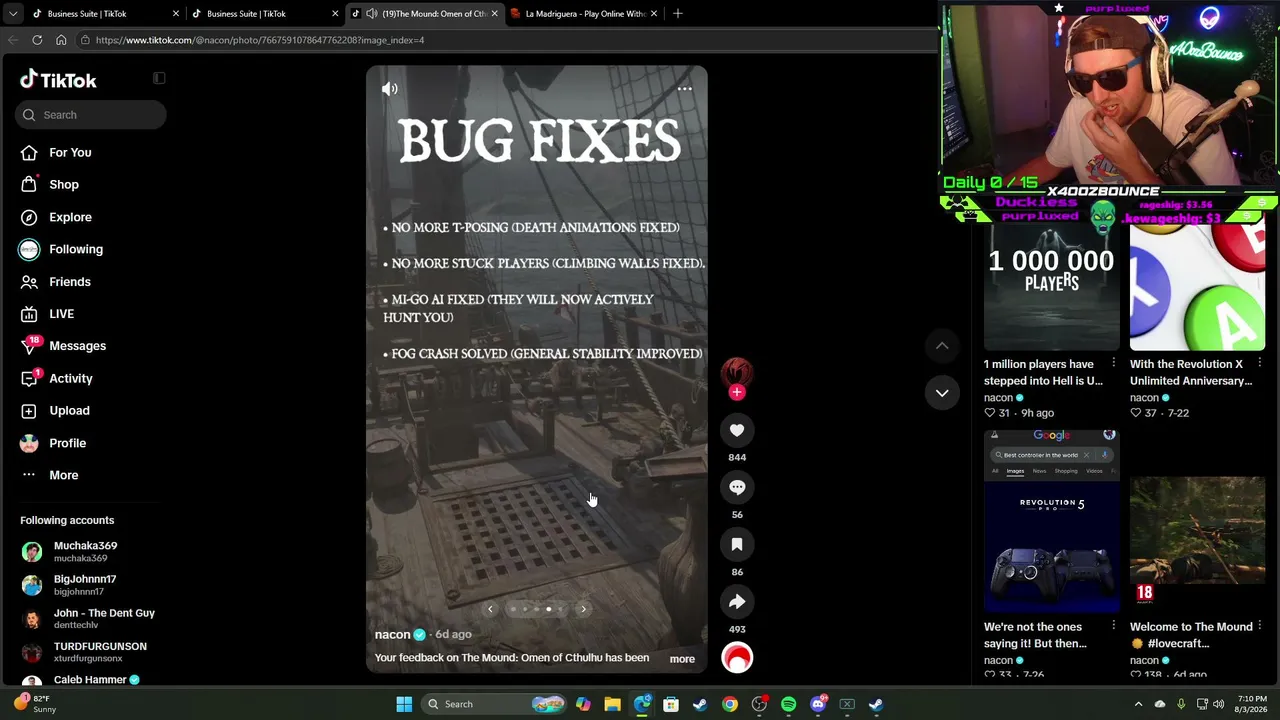Image resolution: width=1280 pixels, height=720 pixels.
Task: Open the browser tab search dropdown
Action: 13,14
